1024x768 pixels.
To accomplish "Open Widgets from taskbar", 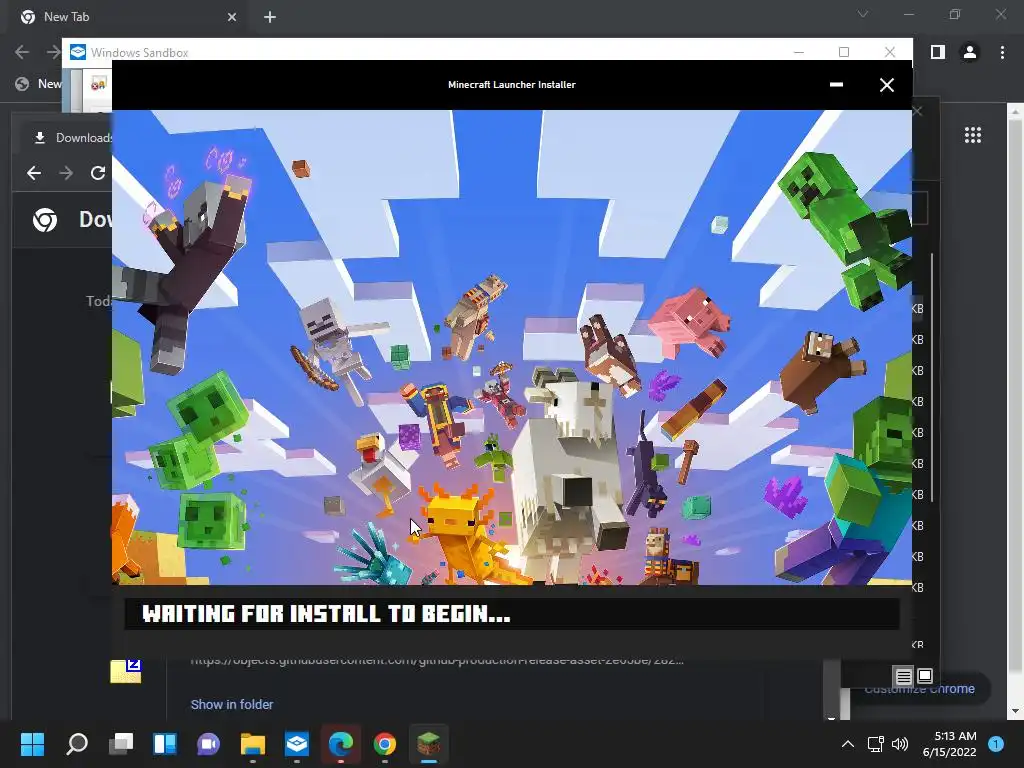I will 165,743.
